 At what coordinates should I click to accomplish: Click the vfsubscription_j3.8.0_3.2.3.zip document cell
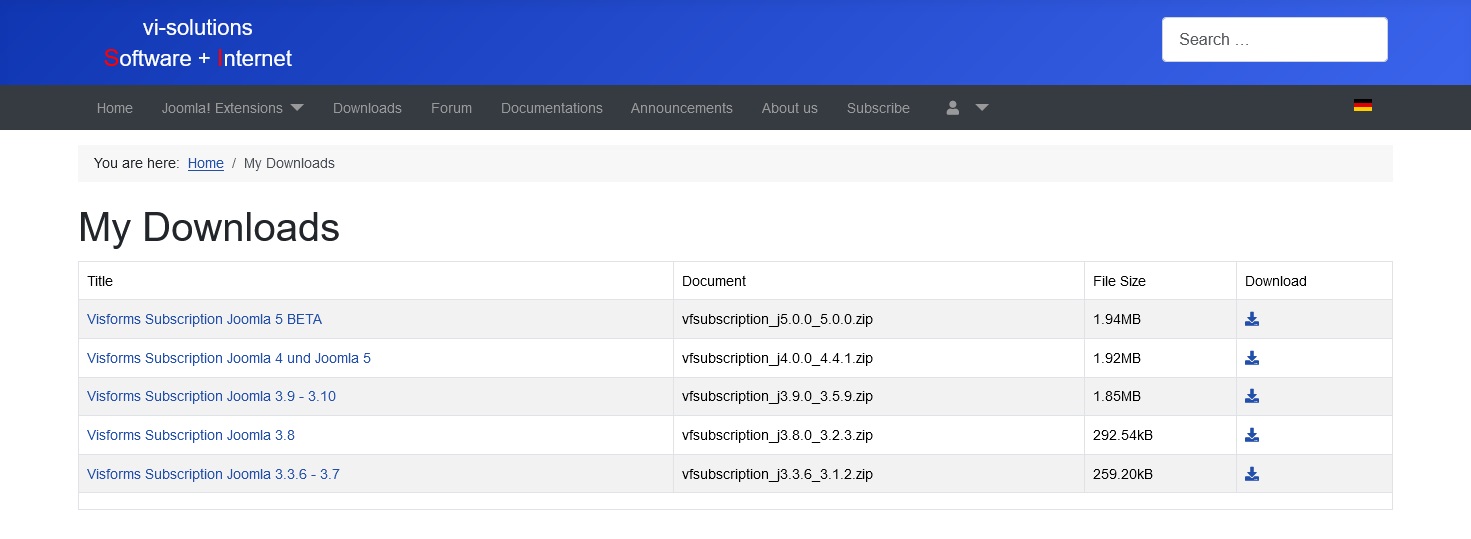click(x=878, y=435)
